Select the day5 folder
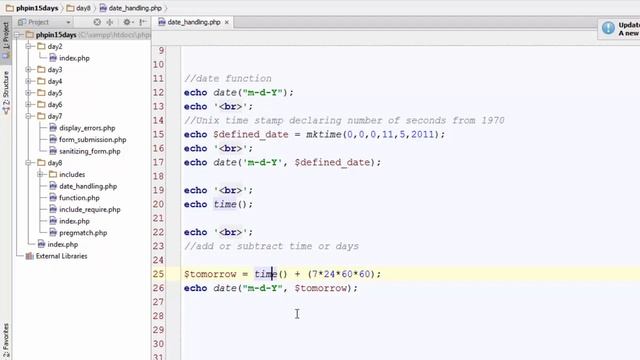640x360 pixels. pos(55,93)
